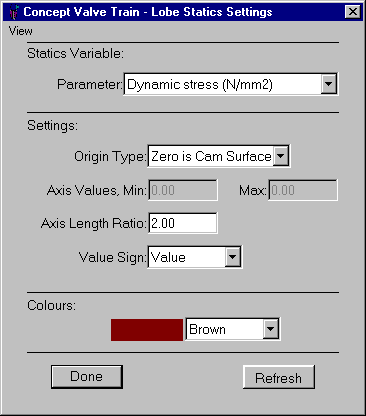Open the Brown colour dropdown arrow
The width and height of the screenshot is (366, 416).
click(270, 329)
